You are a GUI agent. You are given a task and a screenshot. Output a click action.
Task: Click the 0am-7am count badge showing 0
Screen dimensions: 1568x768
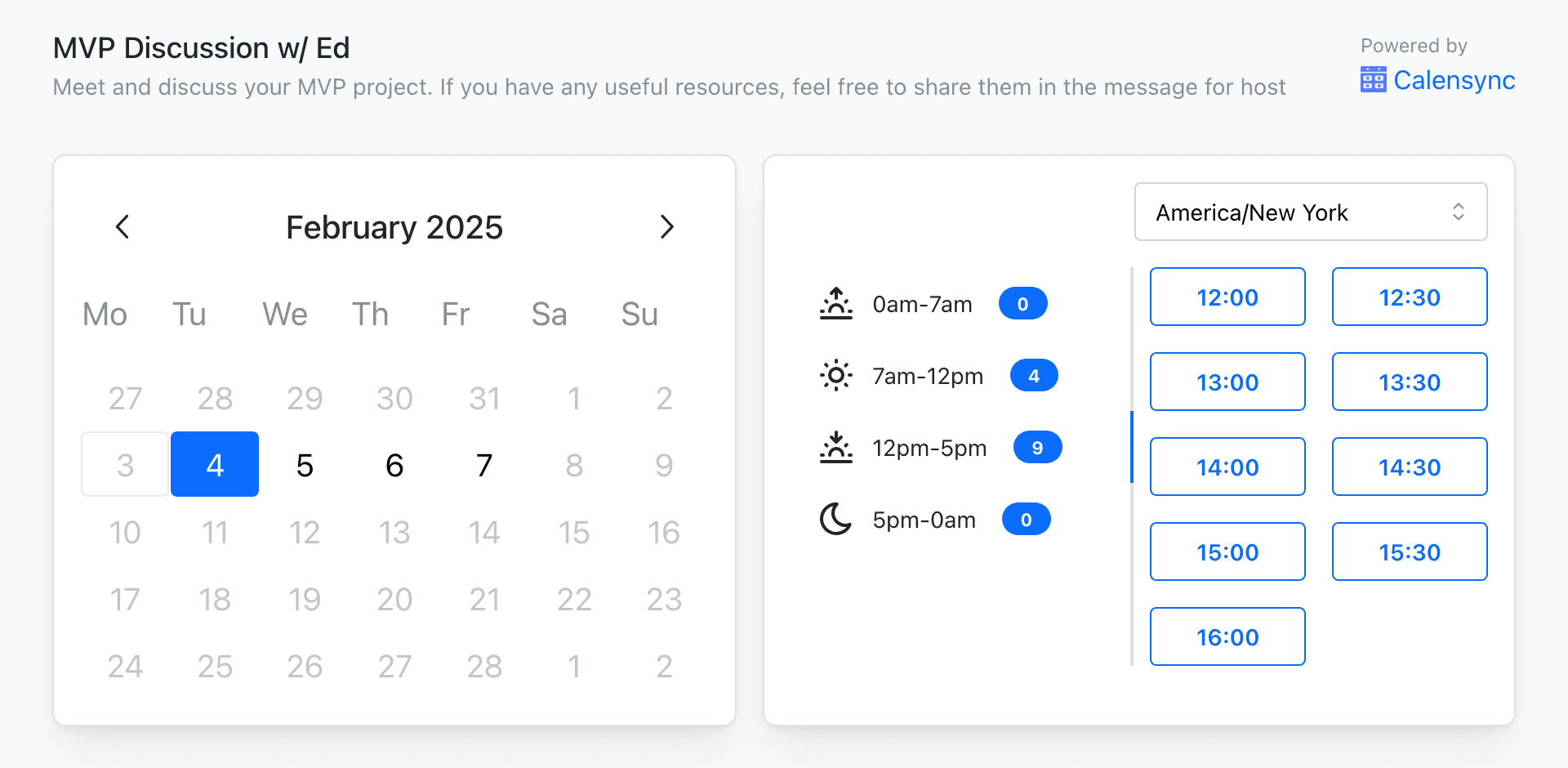pos(1022,303)
